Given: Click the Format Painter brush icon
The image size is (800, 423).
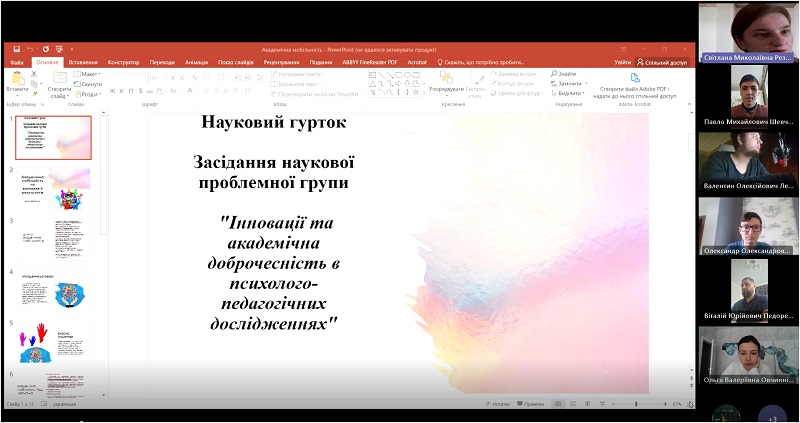Looking at the screenshot, I should (x=34, y=93).
